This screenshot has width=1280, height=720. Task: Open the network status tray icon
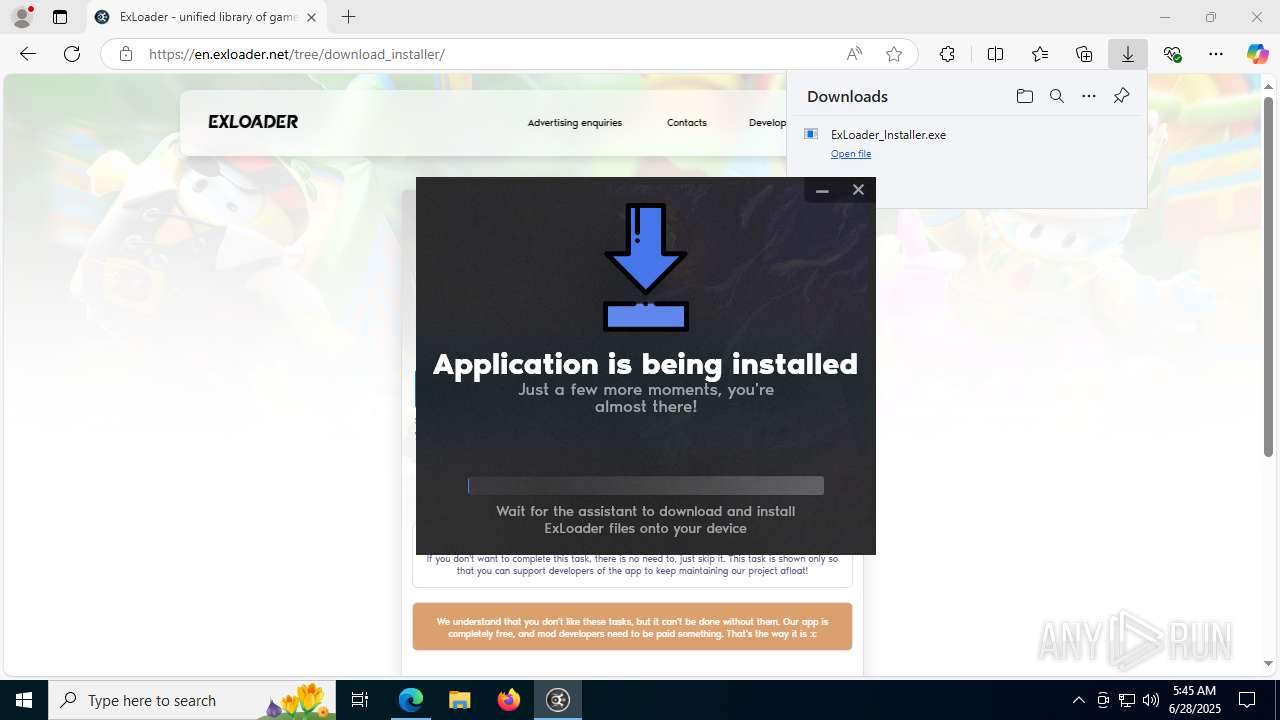tap(1127, 700)
